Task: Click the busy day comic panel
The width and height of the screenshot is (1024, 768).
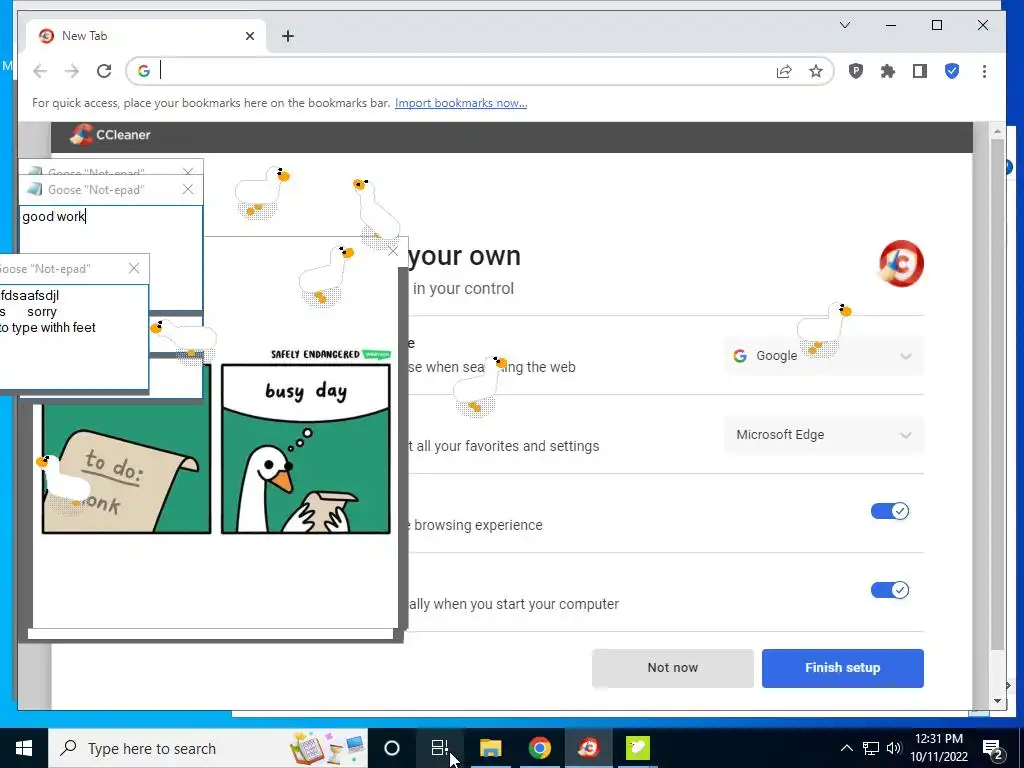Action: 306,449
